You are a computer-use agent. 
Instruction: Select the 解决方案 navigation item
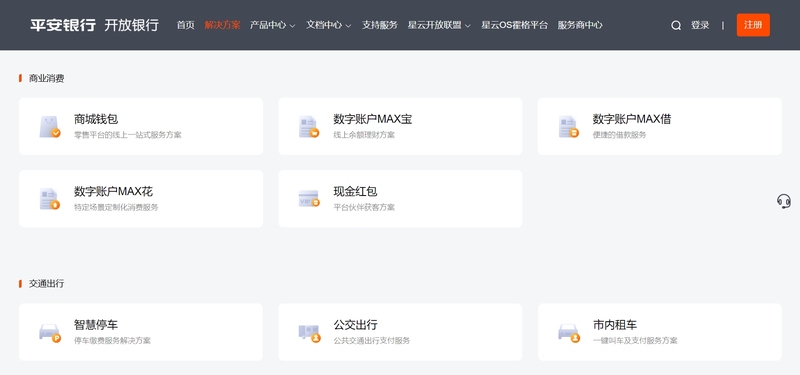(222, 25)
